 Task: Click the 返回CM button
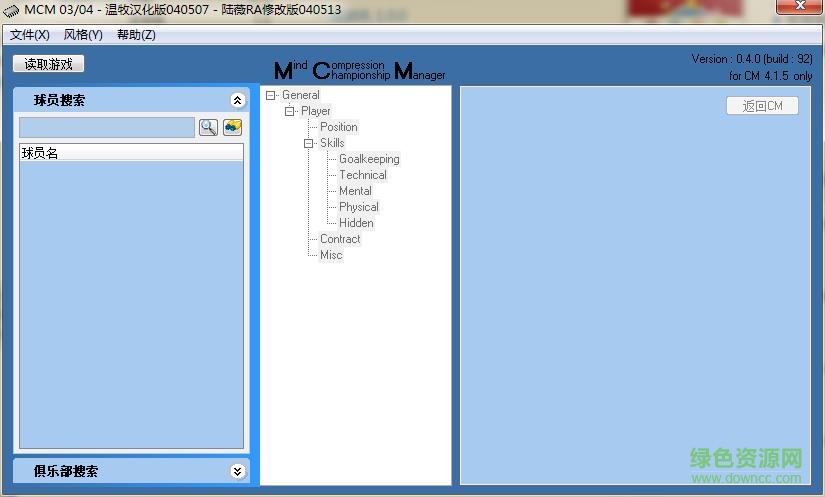coord(762,106)
